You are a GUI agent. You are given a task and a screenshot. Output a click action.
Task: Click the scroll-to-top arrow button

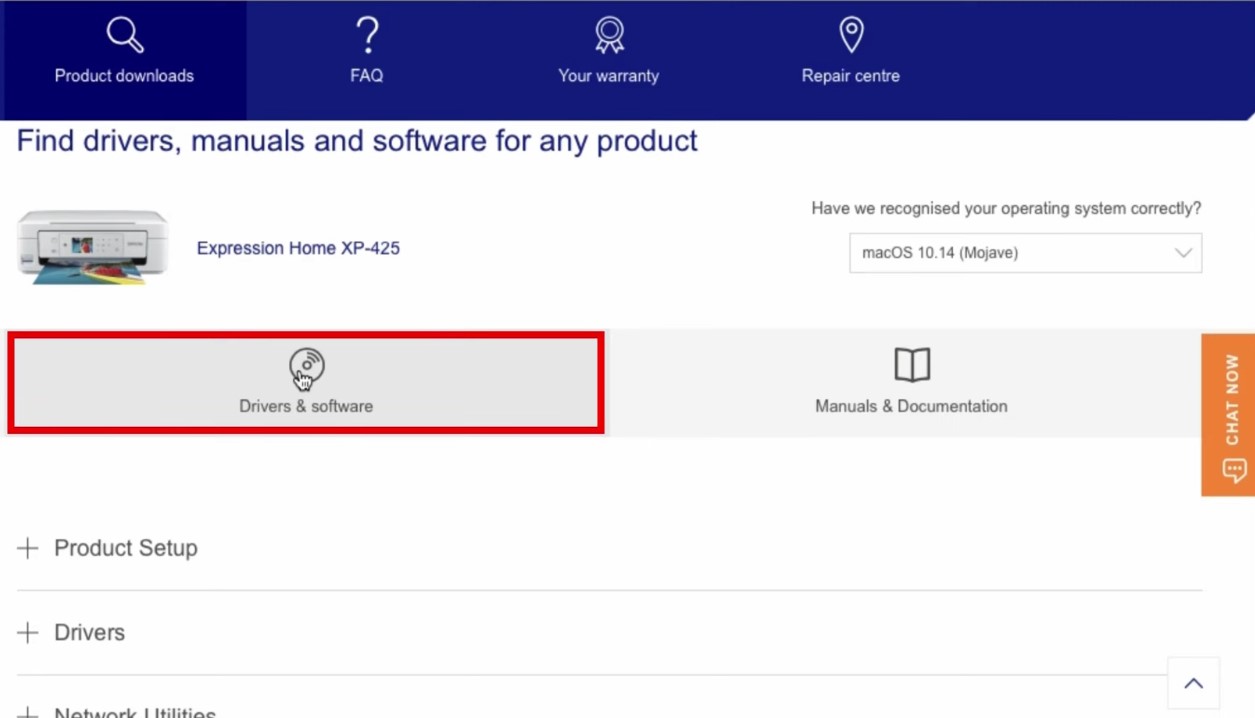point(1194,684)
